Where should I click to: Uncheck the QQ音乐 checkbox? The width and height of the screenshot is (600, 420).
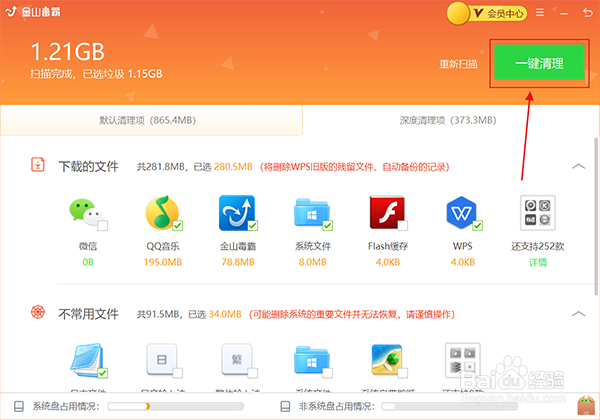[177, 226]
